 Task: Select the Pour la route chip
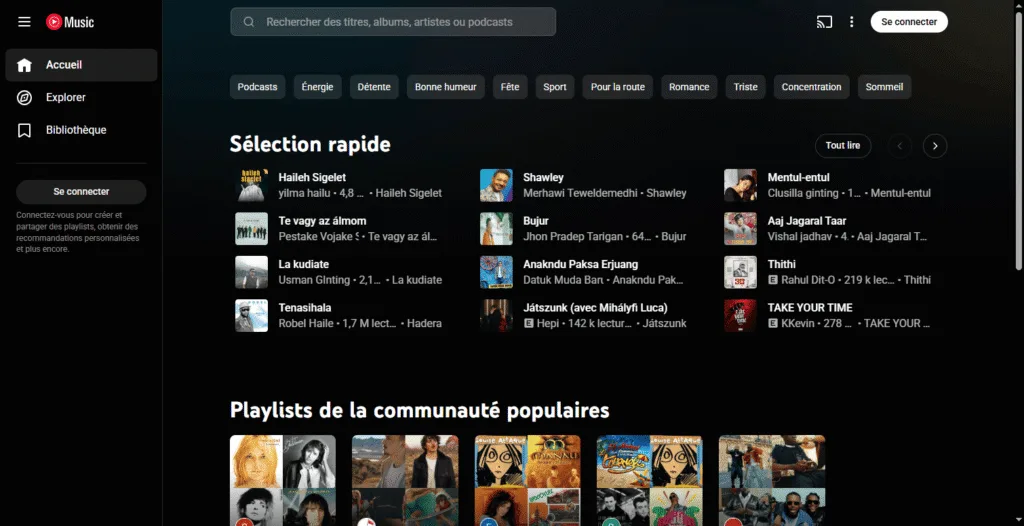[x=618, y=87]
